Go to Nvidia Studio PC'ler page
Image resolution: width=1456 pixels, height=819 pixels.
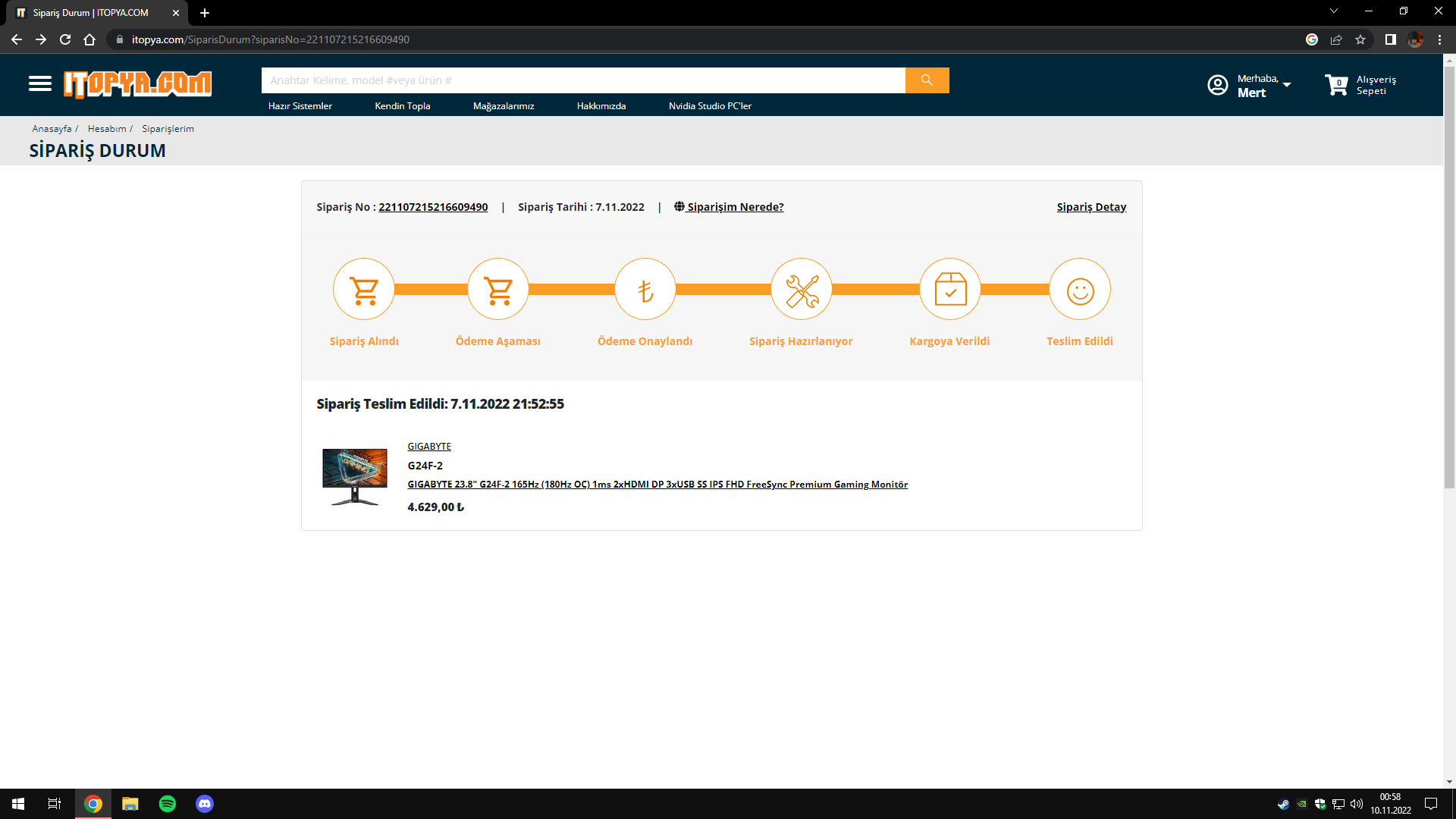point(710,106)
